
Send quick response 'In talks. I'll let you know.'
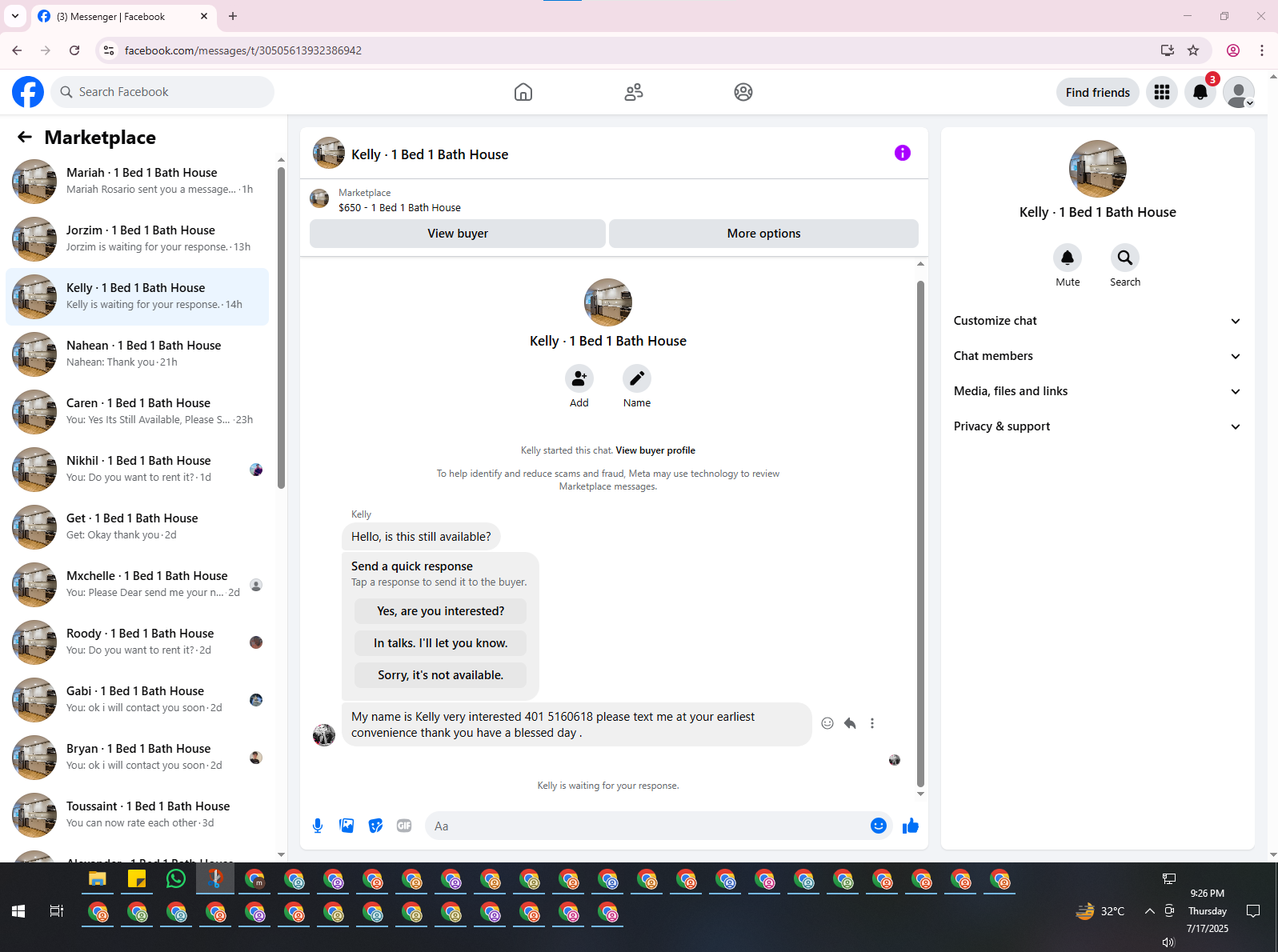click(440, 643)
